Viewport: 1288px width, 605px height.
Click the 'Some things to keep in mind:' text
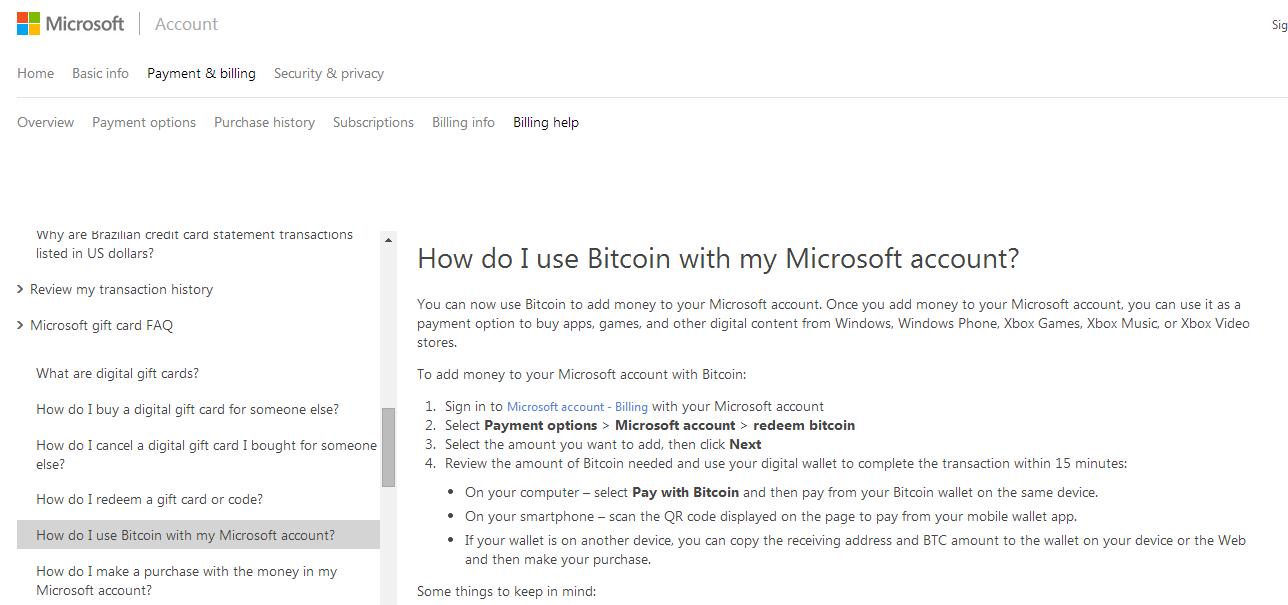[506, 591]
